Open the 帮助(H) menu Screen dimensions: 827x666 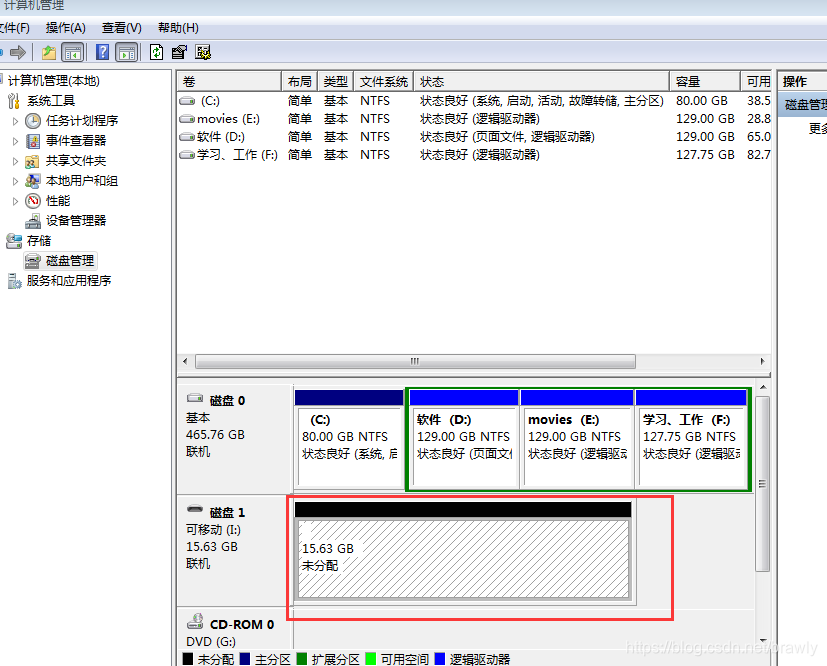point(178,28)
